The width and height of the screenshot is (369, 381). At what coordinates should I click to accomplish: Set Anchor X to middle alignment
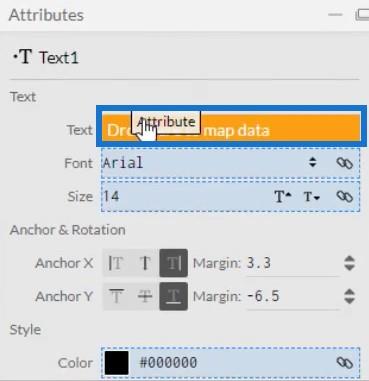pos(145,263)
